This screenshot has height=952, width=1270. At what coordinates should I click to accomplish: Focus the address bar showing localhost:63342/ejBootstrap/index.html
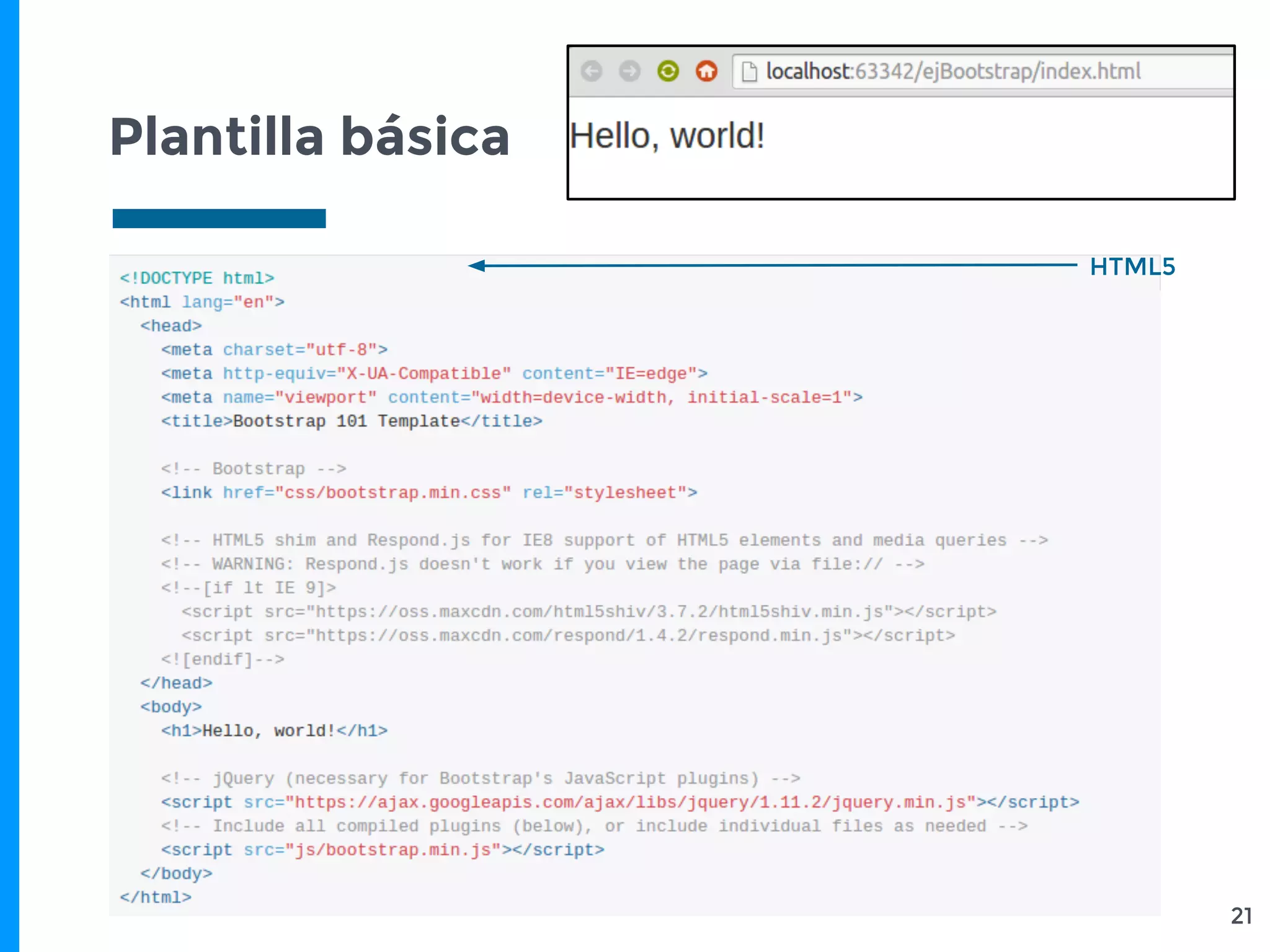(x=983, y=71)
